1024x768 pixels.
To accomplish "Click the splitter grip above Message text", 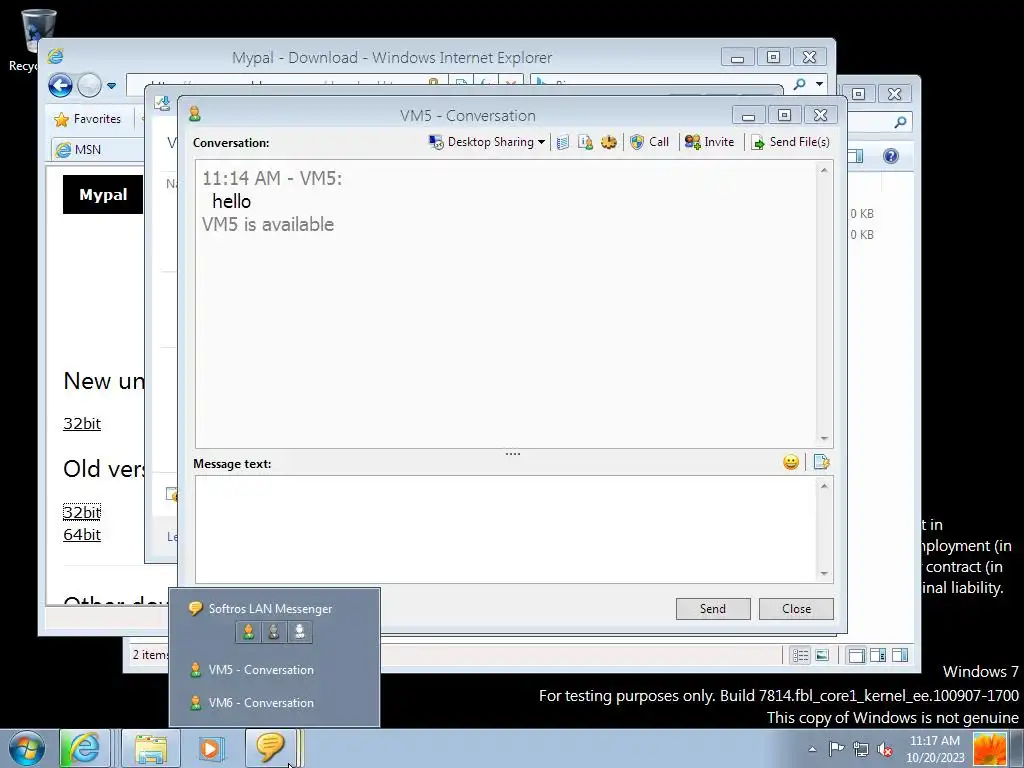I will pyautogui.click(x=513, y=453).
